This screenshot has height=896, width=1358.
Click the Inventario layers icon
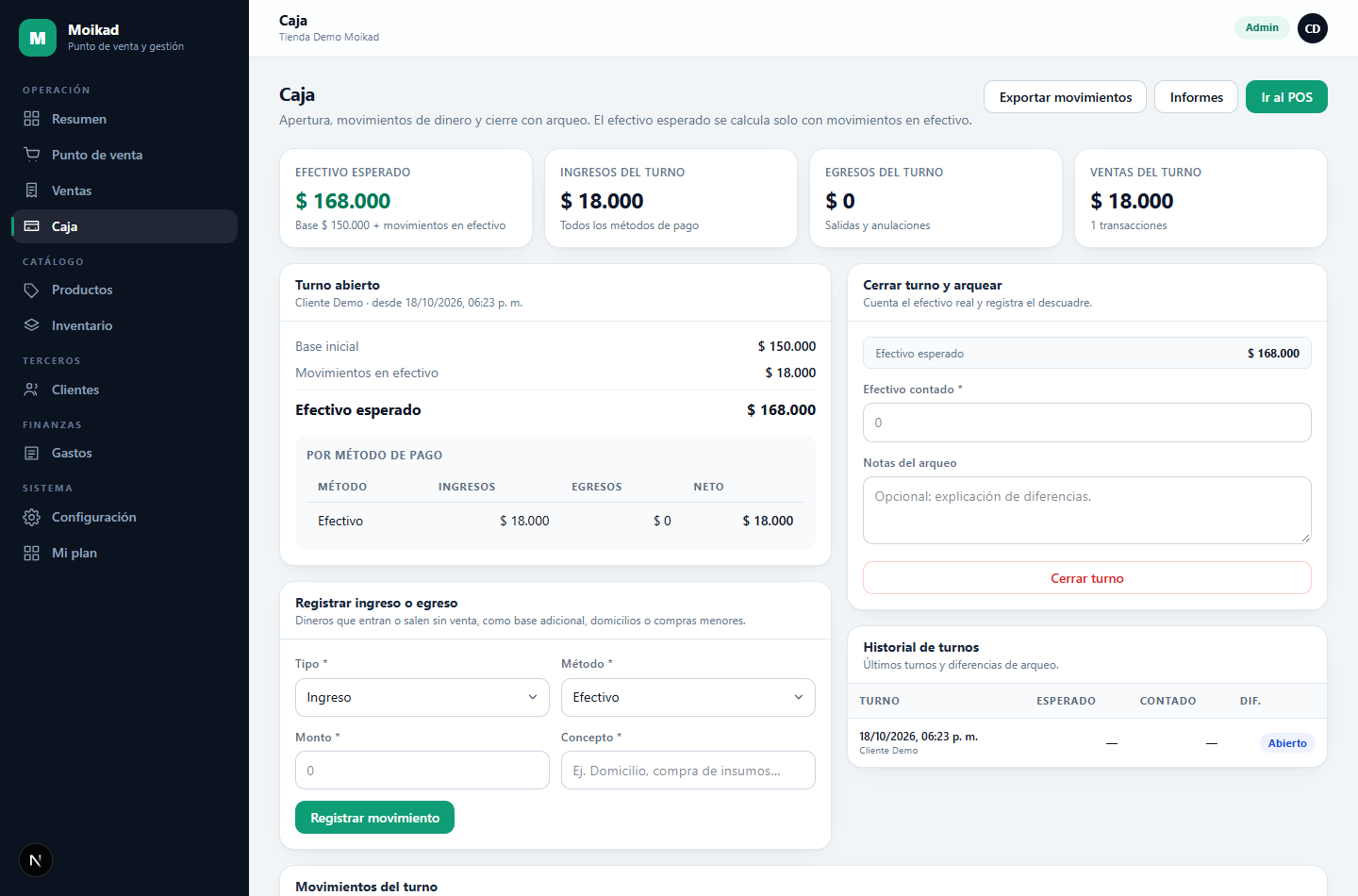[32, 325]
